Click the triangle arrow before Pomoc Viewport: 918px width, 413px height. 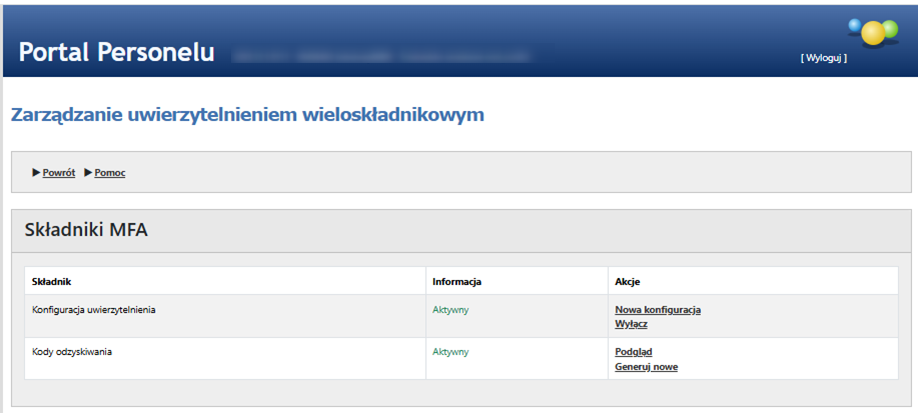(x=88, y=173)
